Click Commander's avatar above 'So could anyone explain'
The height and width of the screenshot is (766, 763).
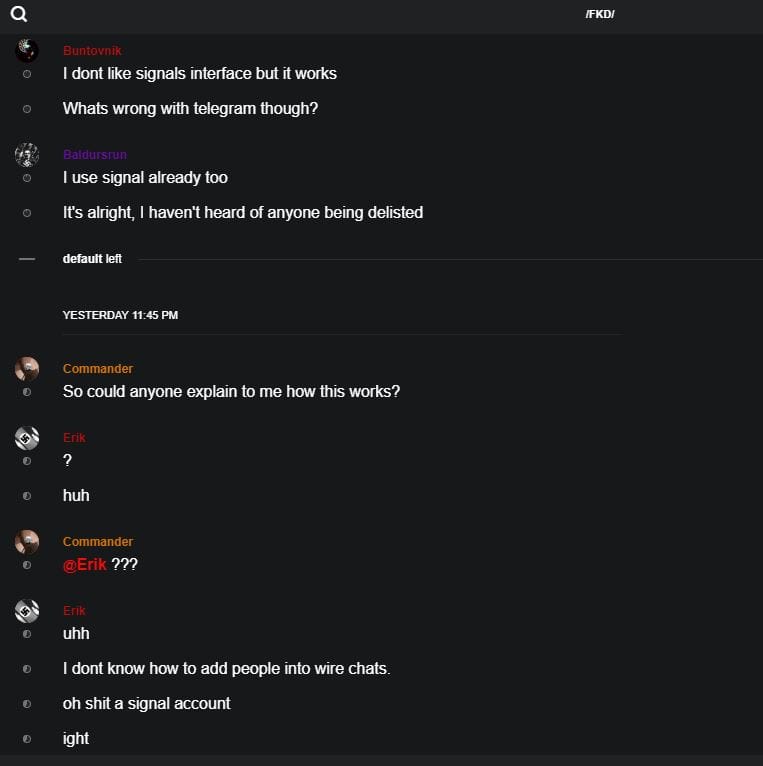click(27, 369)
